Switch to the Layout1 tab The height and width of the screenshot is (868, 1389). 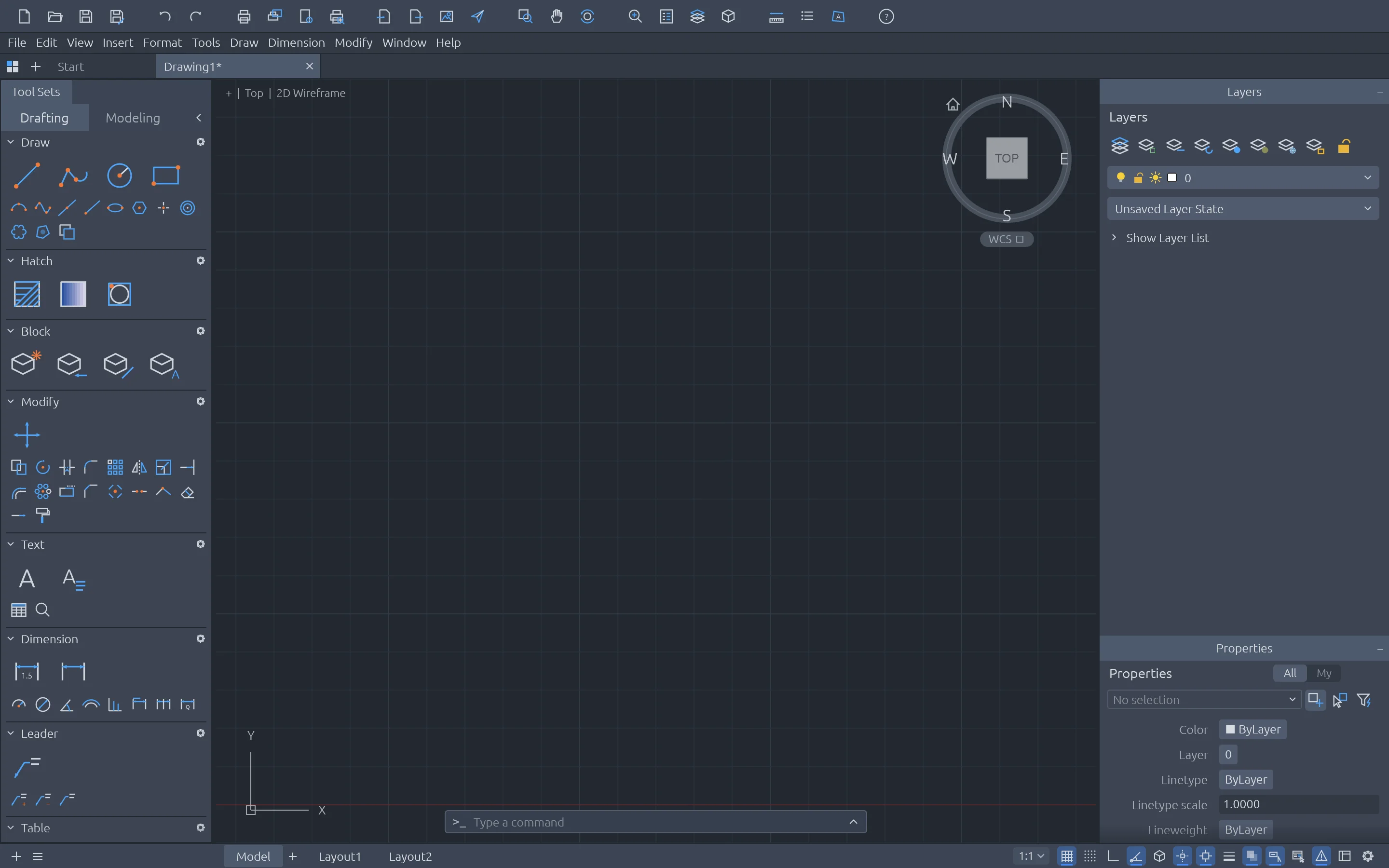[x=340, y=856]
